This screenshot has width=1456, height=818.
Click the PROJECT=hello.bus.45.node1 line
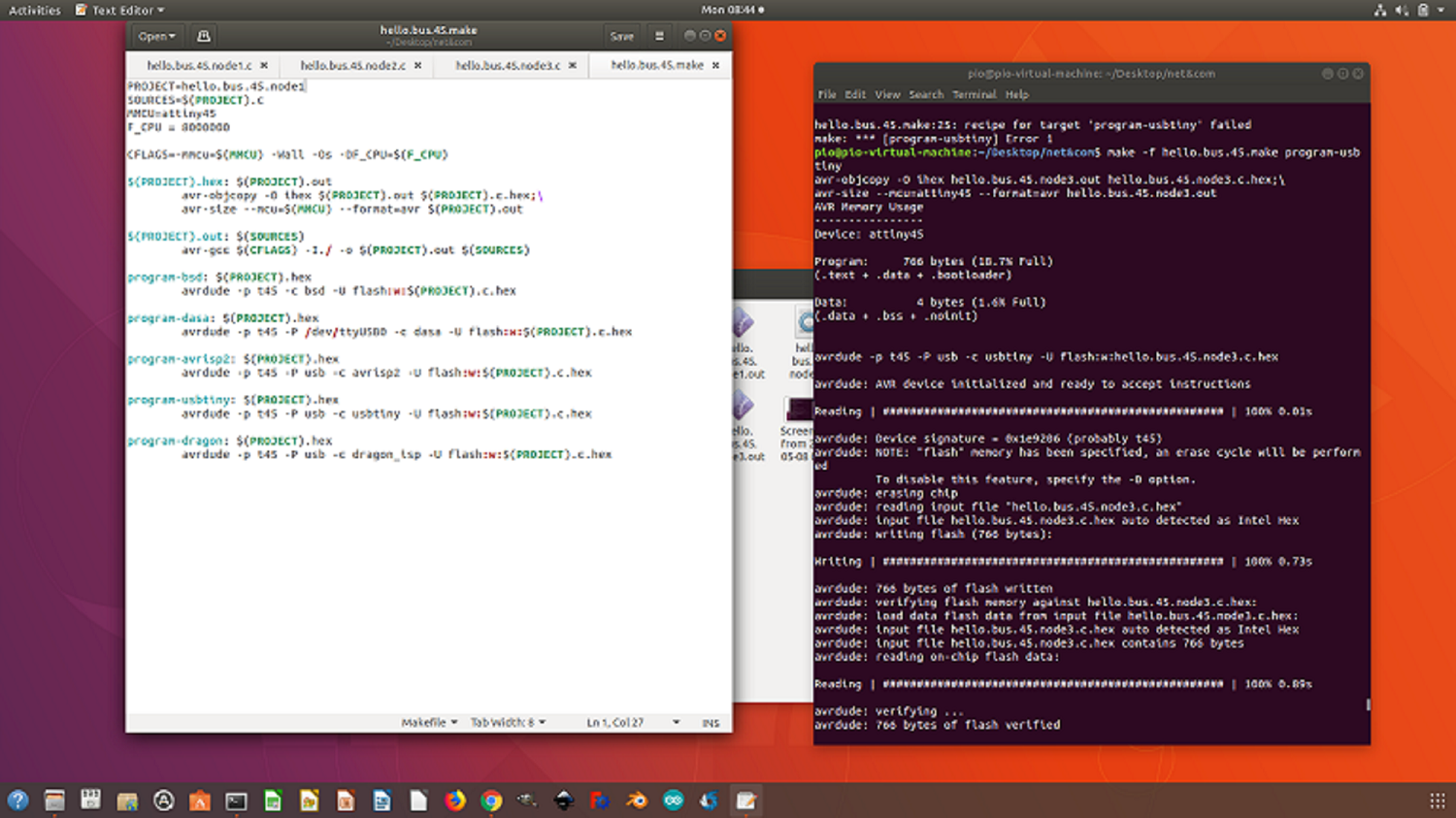216,86
